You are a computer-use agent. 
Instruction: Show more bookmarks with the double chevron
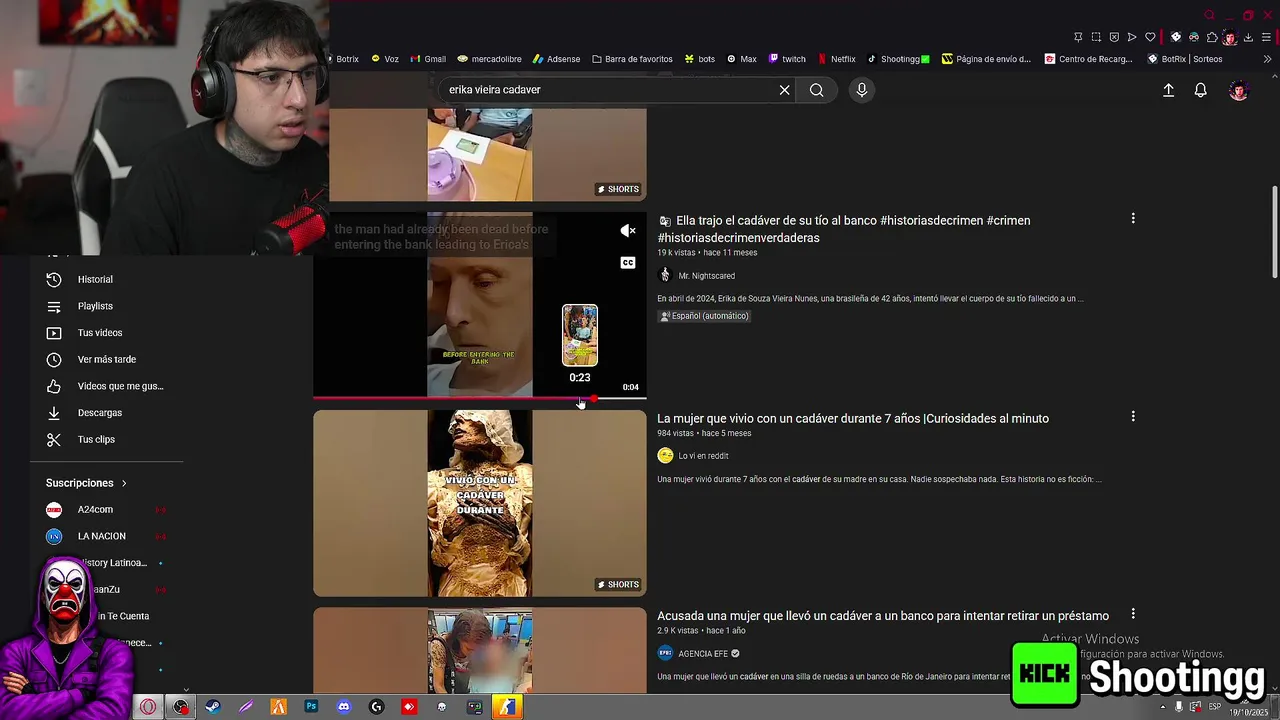pyautogui.click(x=1267, y=59)
